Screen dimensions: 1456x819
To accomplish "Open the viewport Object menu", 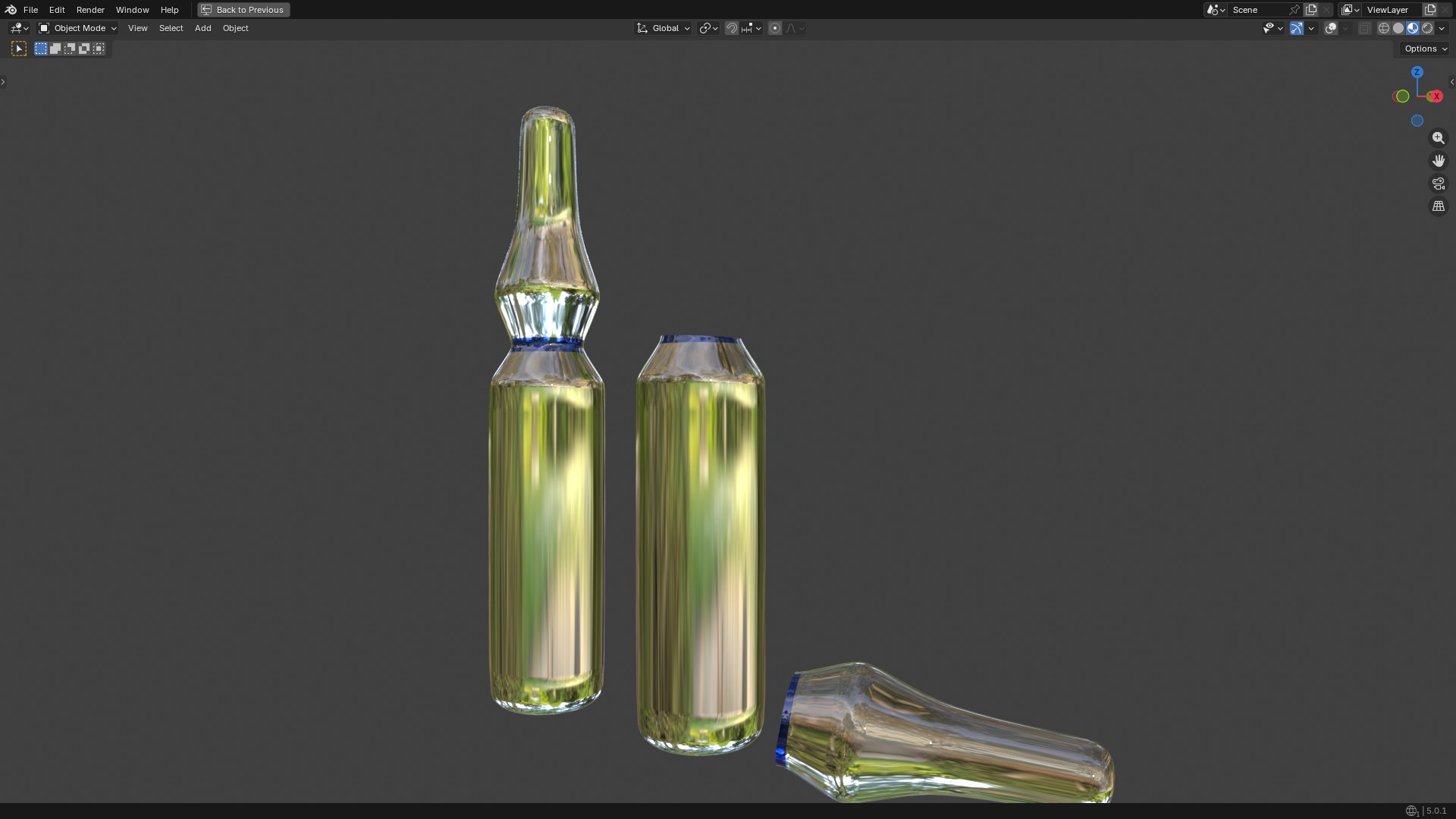I will pos(235,28).
